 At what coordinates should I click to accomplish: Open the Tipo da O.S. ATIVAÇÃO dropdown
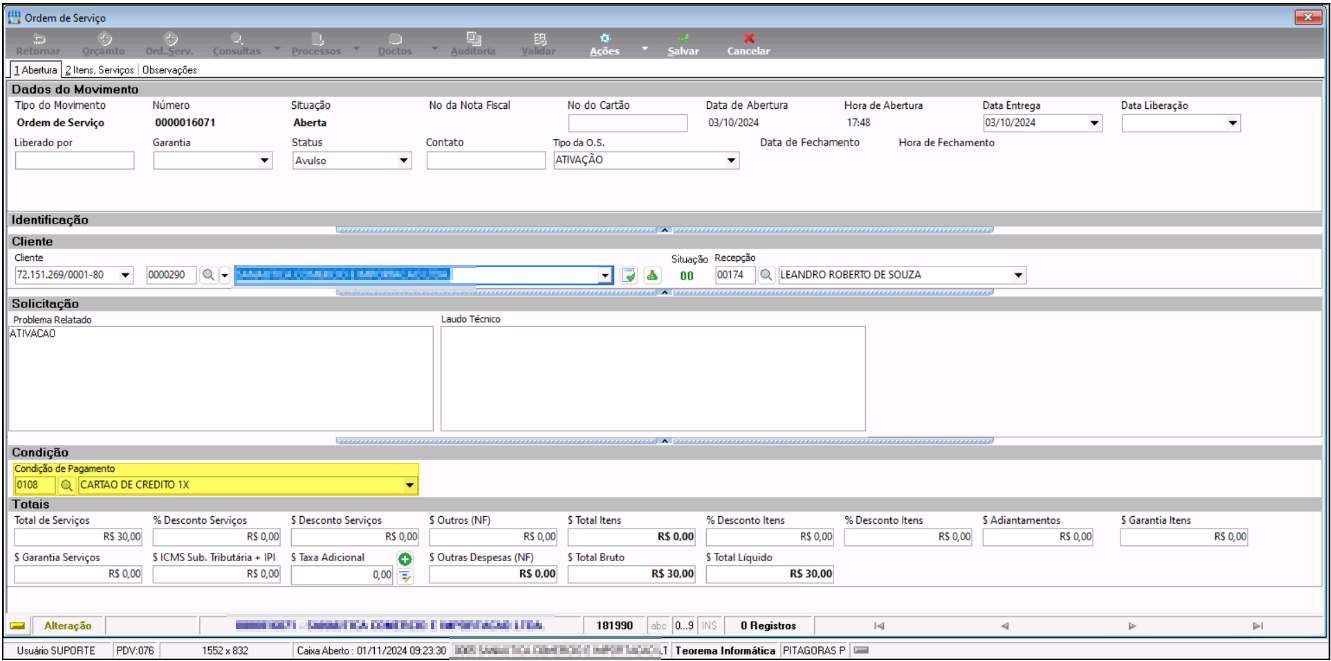pyautogui.click(x=731, y=160)
